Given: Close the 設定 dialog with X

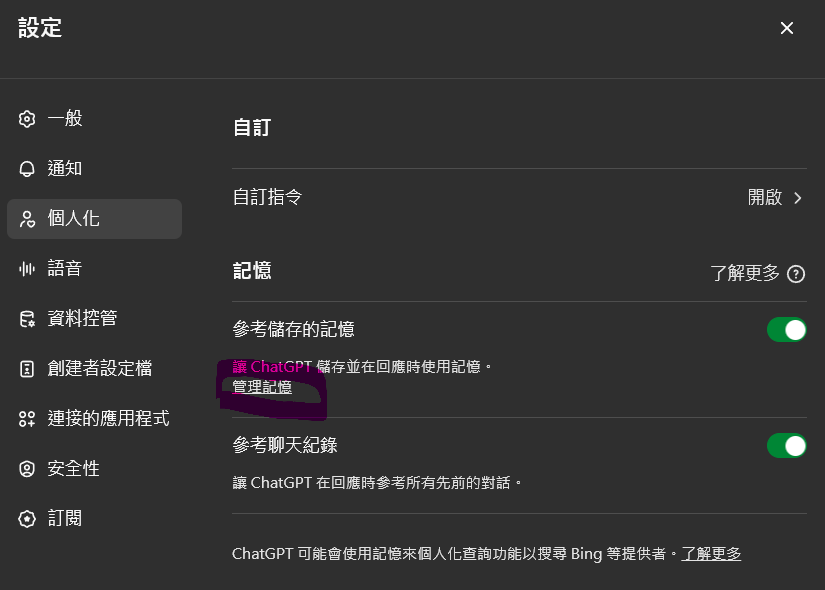Looking at the screenshot, I should [787, 28].
